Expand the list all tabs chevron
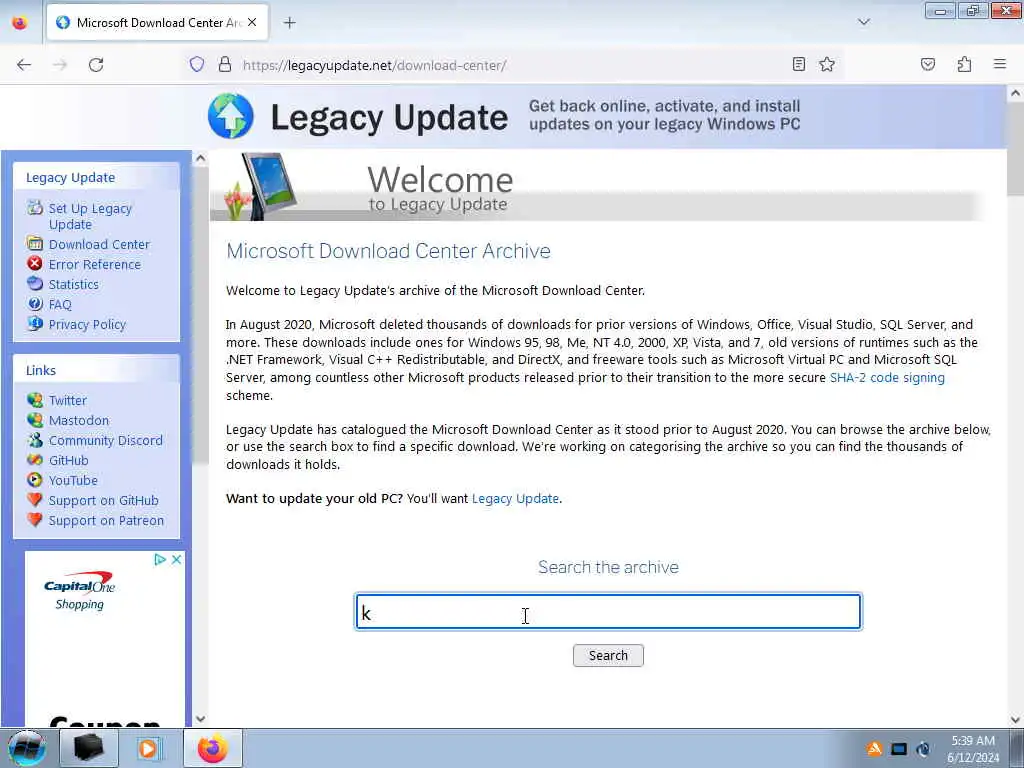1024x768 pixels. (x=863, y=22)
